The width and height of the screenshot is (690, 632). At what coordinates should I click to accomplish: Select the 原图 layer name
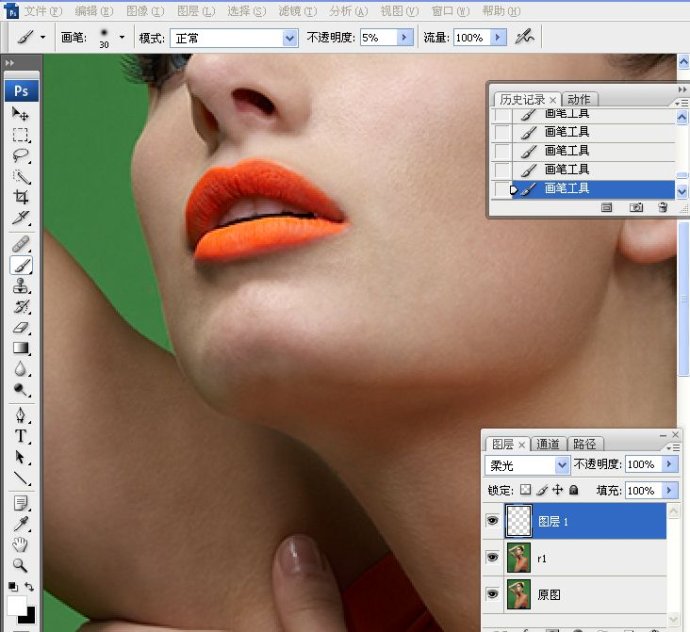(549, 595)
